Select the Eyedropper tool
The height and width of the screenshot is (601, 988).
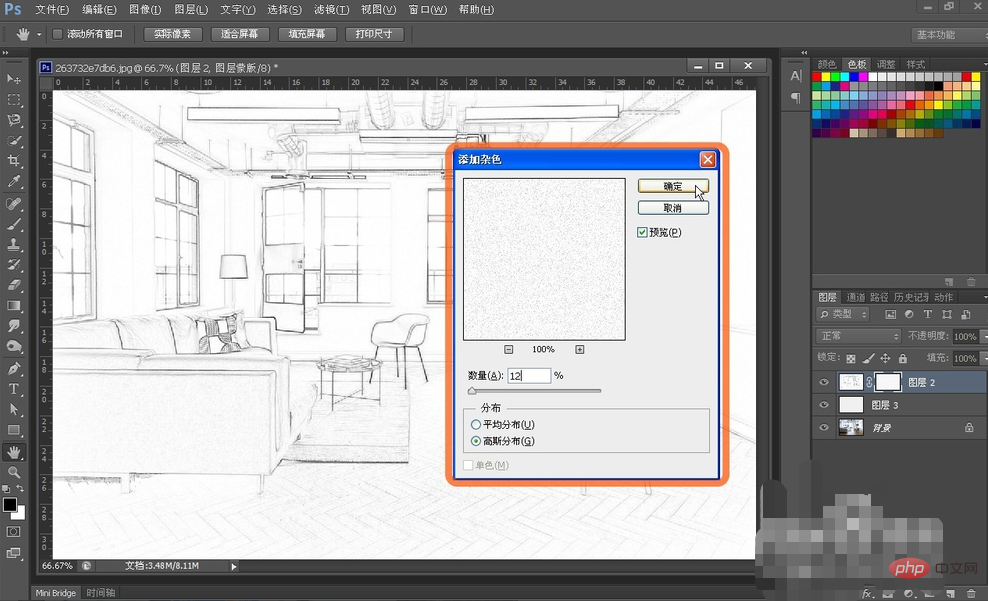pos(13,181)
